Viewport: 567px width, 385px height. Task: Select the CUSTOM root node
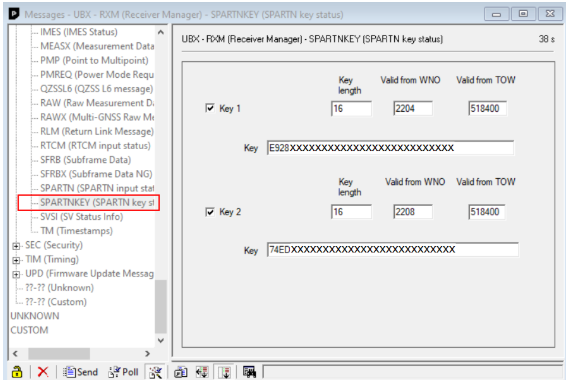click(29, 330)
